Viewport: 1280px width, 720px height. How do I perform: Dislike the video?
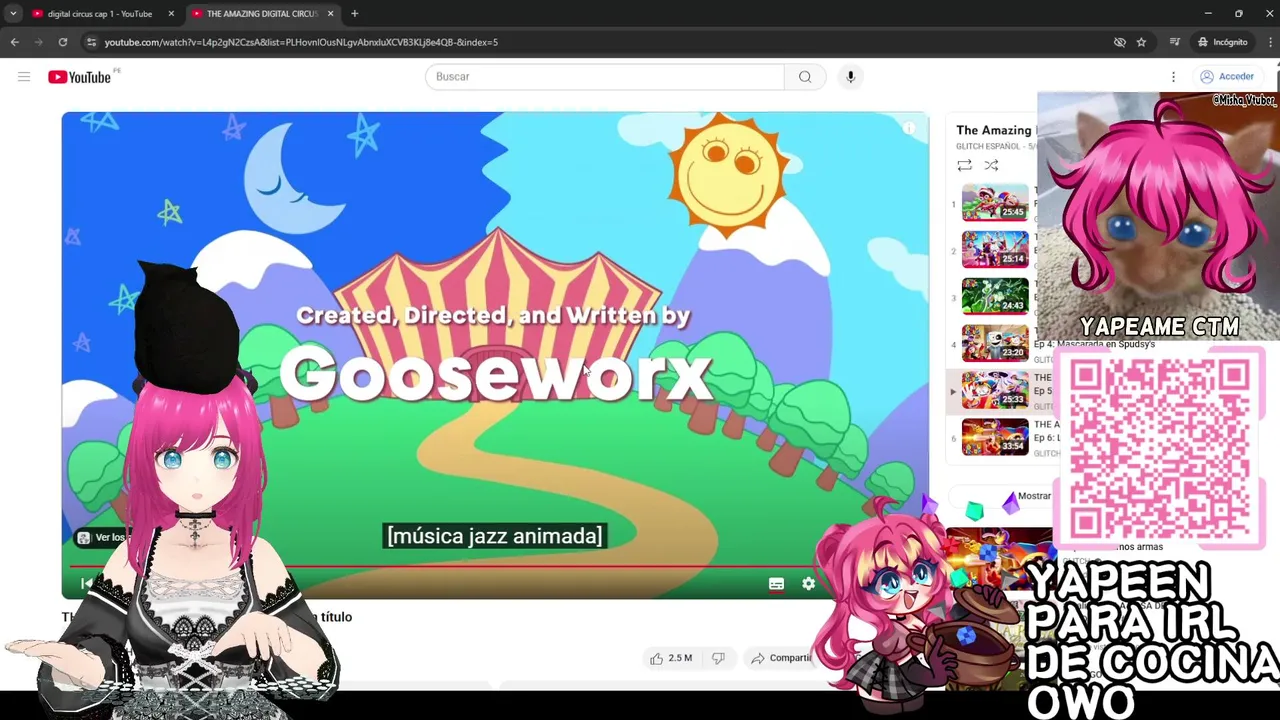(718, 658)
